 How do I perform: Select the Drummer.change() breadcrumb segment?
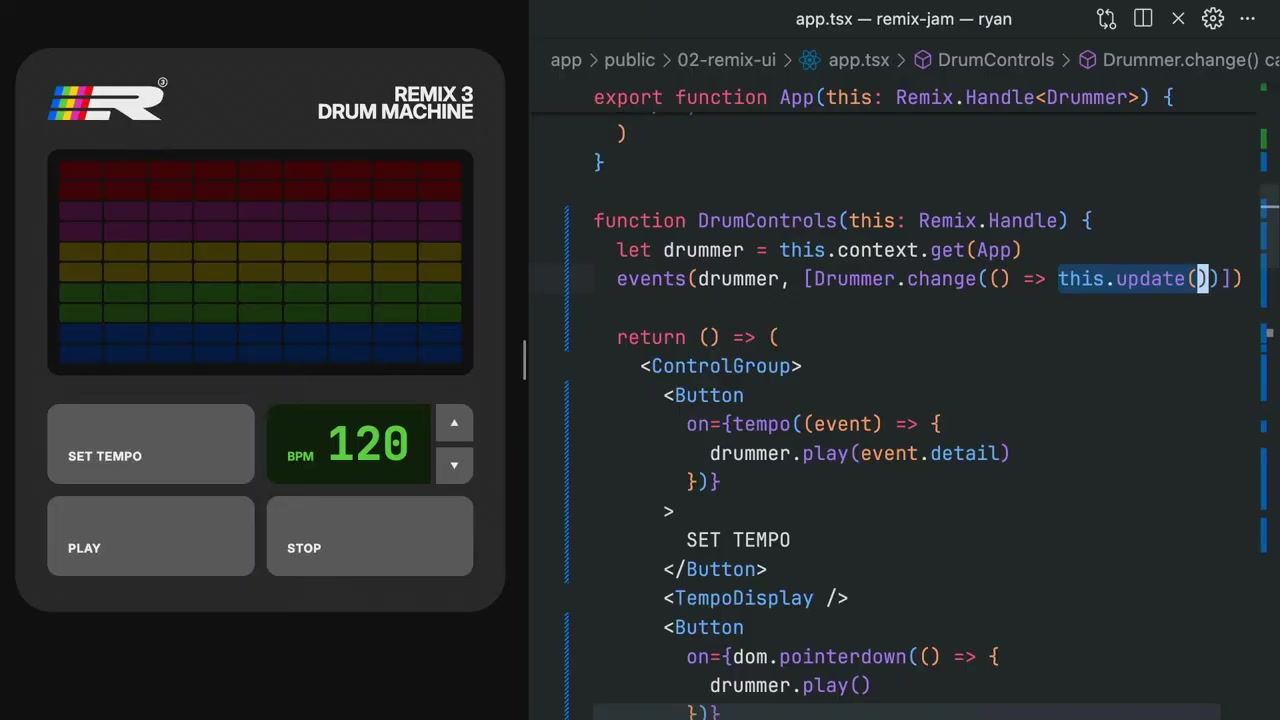point(1181,60)
